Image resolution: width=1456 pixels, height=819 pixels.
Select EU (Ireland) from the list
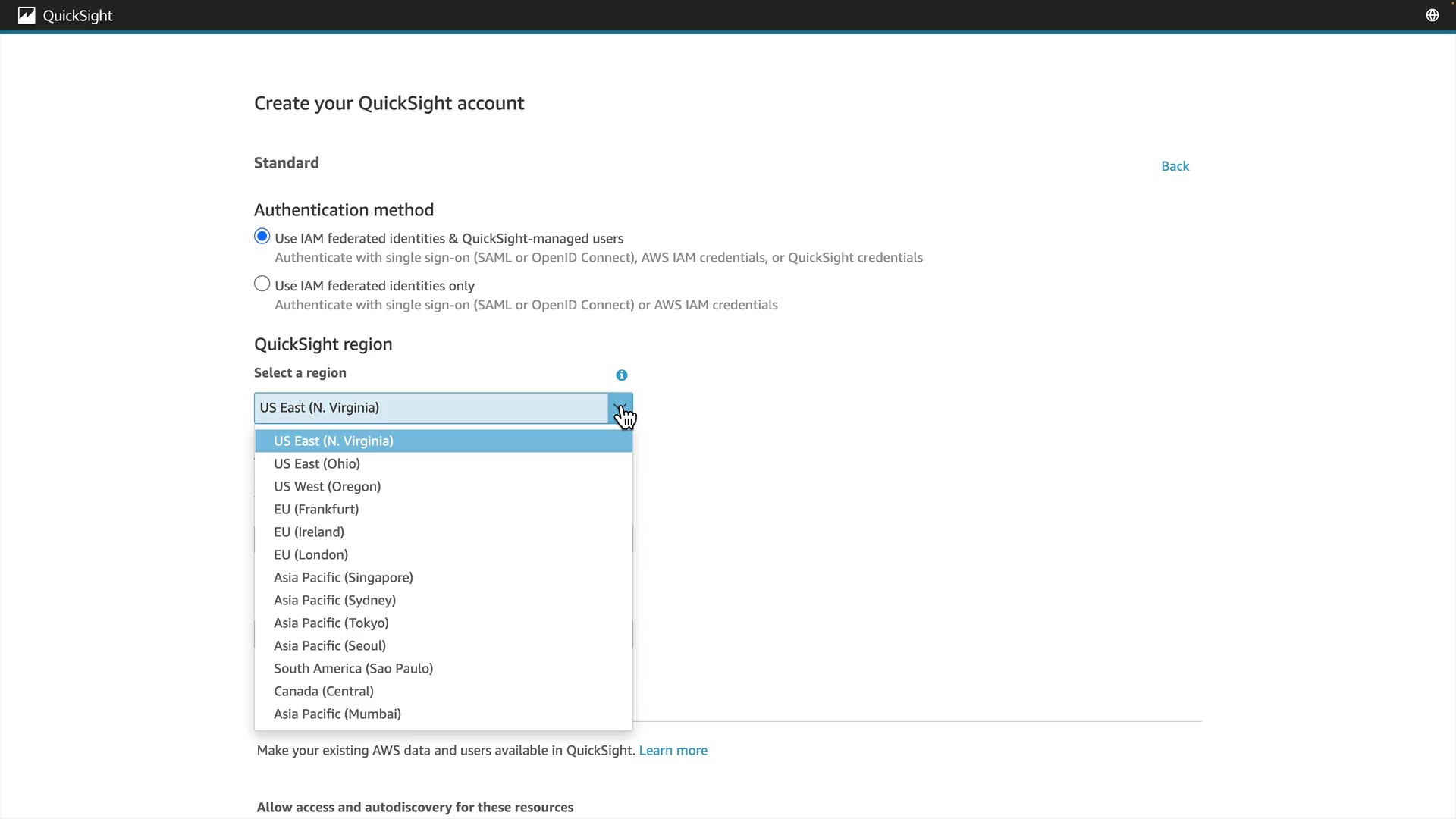(x=309, y=532)
